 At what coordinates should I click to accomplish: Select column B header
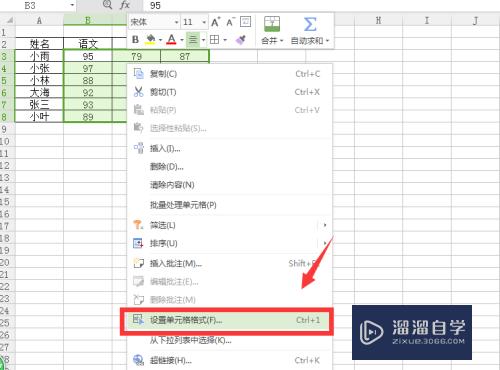coord(88,20)
